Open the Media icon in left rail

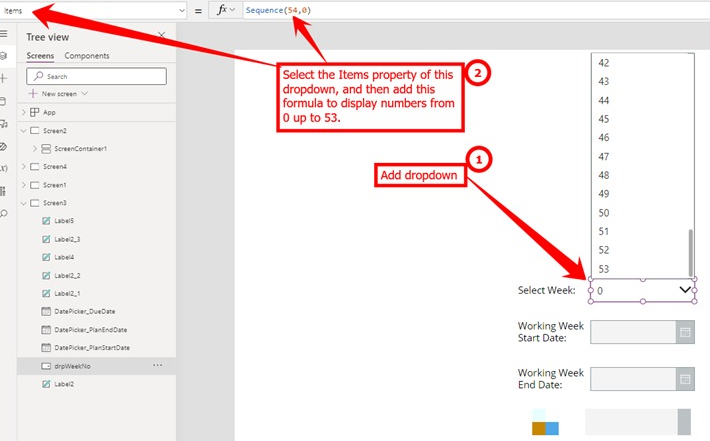(4, 124)
